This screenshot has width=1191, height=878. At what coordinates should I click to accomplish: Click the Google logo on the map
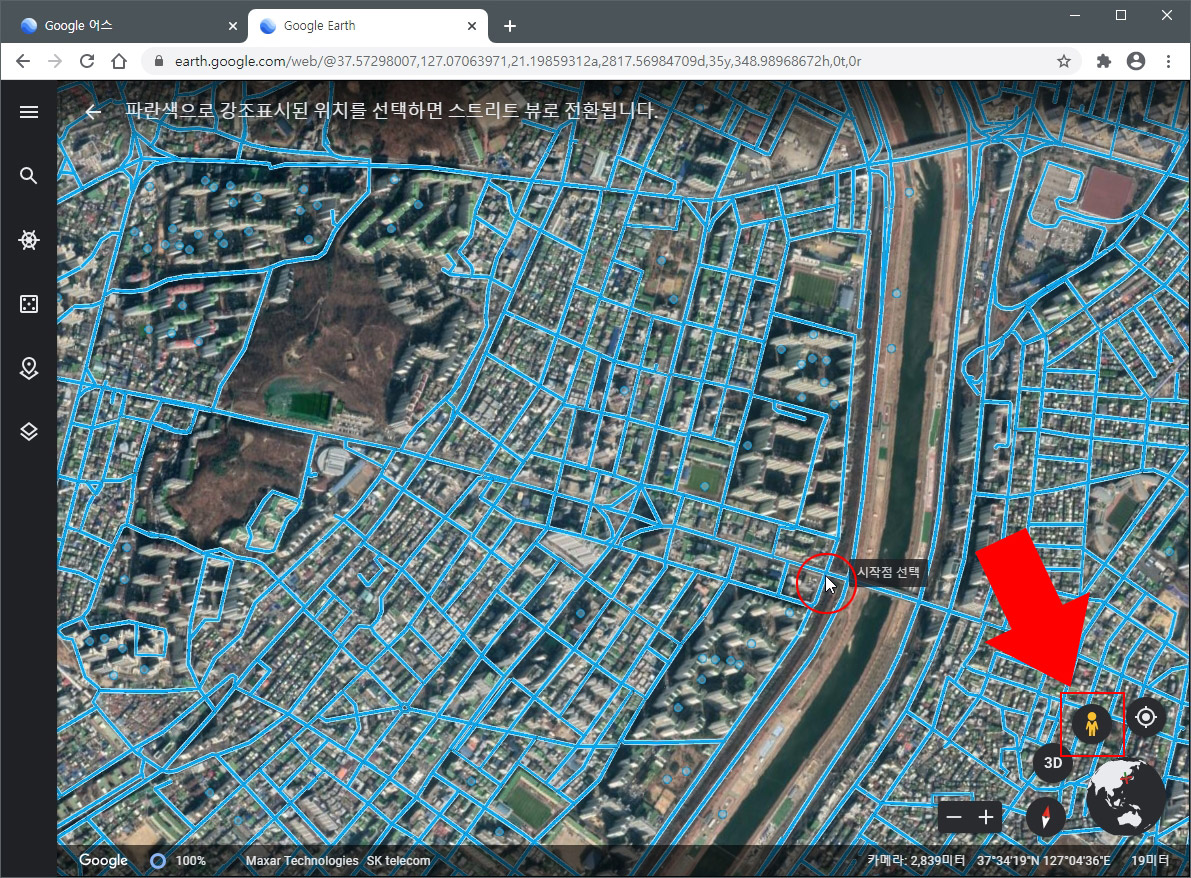click(x=103, y=860)
